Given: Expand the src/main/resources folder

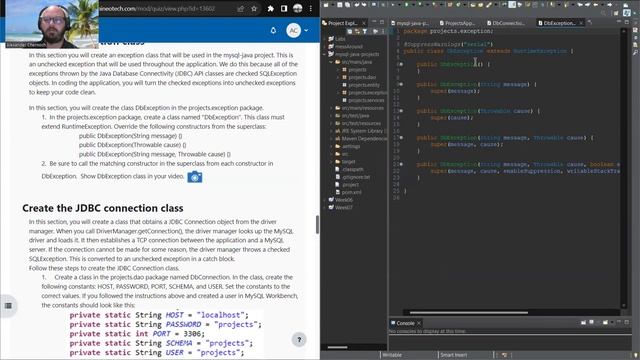Looking at the screenshot, I should [331, 108].
